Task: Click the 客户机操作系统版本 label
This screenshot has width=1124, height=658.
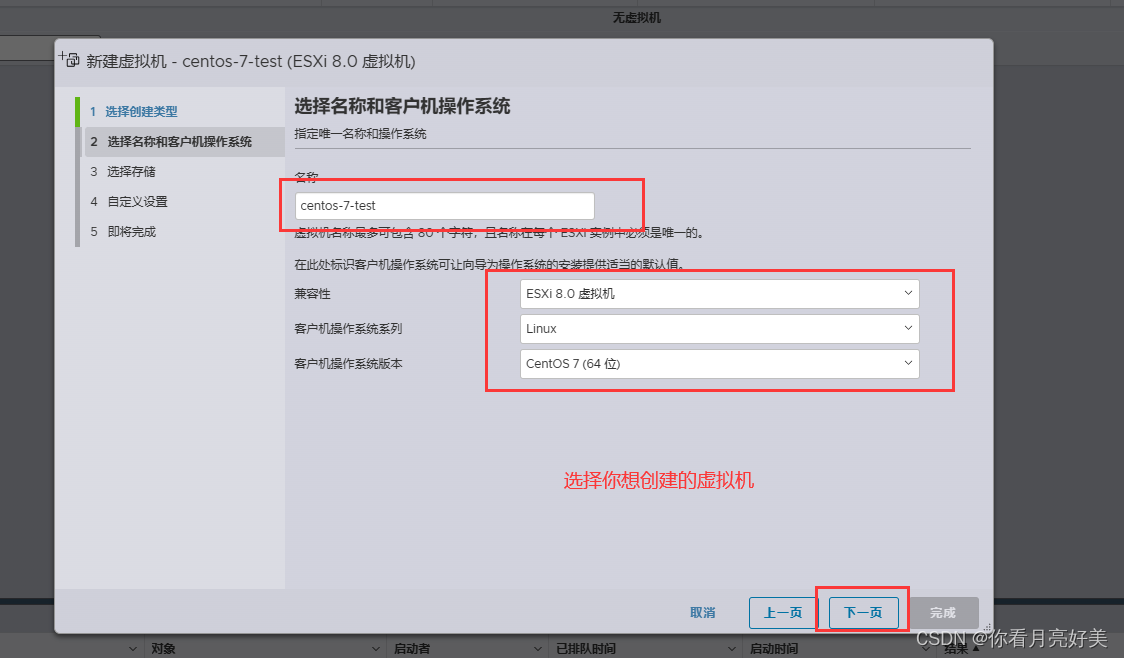Action: click(x=348, y=364)
